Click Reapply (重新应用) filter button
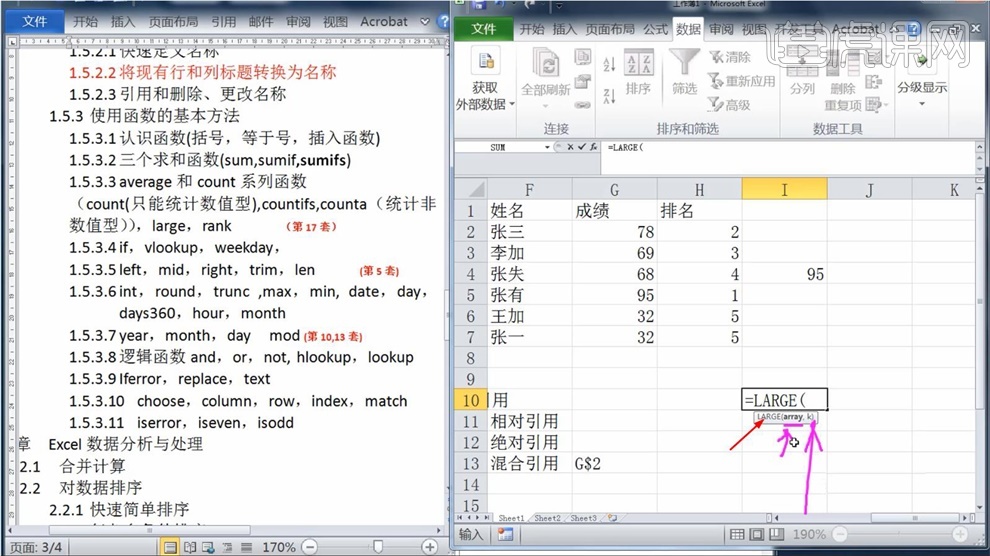Viewport: 990px width, 556px height. (741, 81)
